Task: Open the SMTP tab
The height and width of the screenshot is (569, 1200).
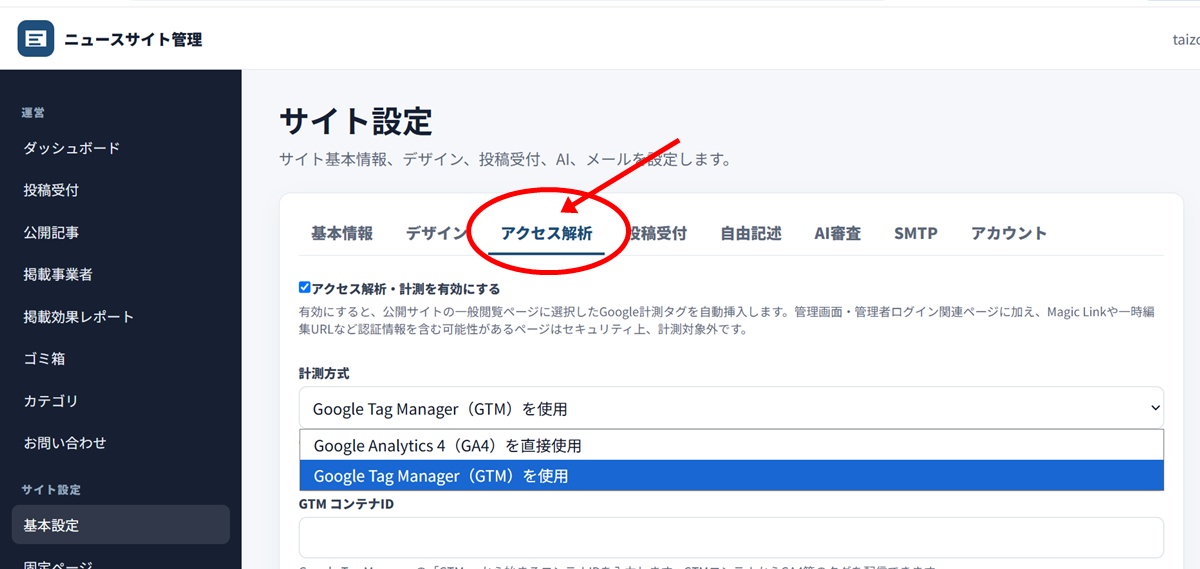Action: (916, 233)
